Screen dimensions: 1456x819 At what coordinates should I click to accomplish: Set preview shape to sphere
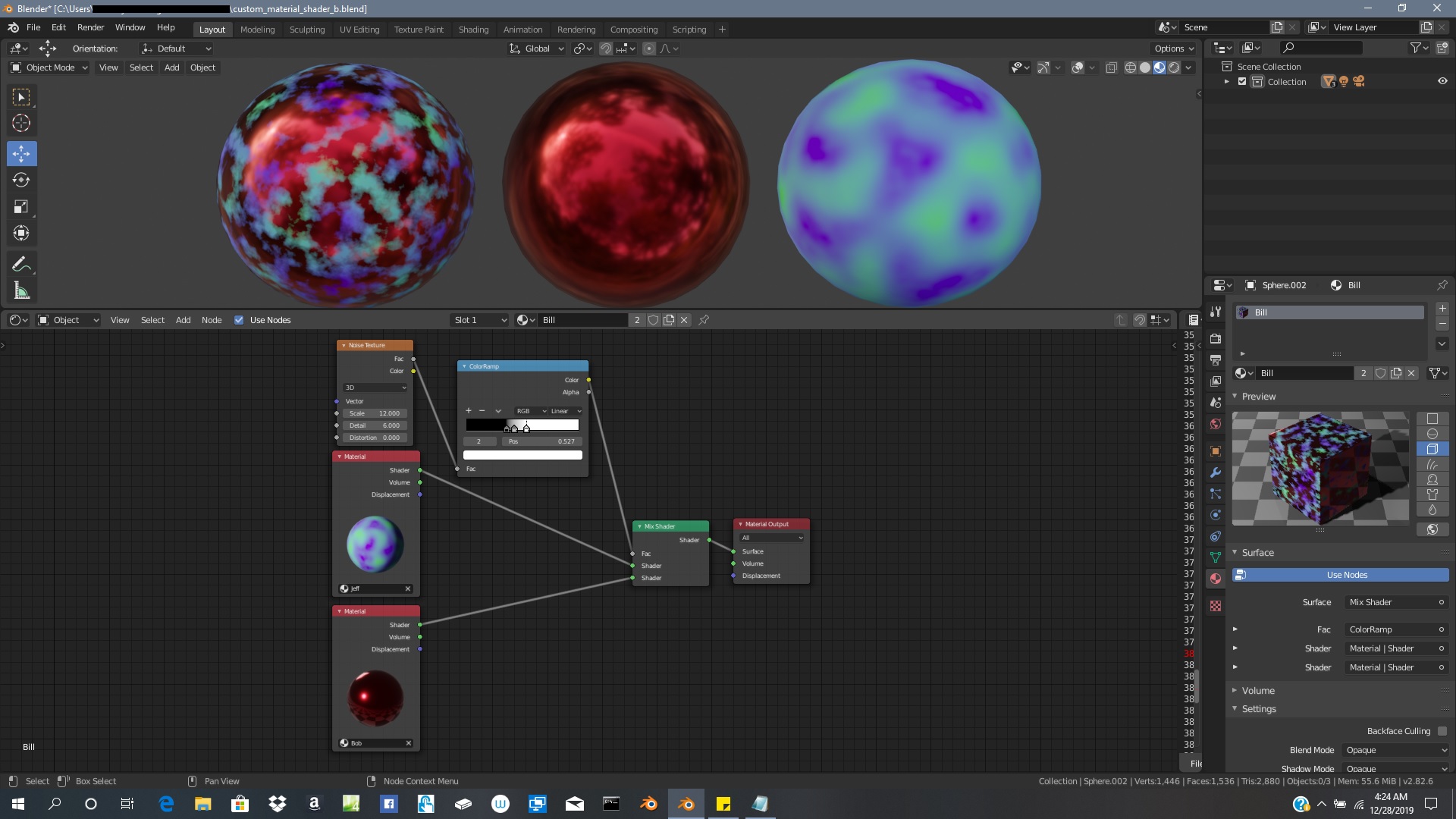1432,434
